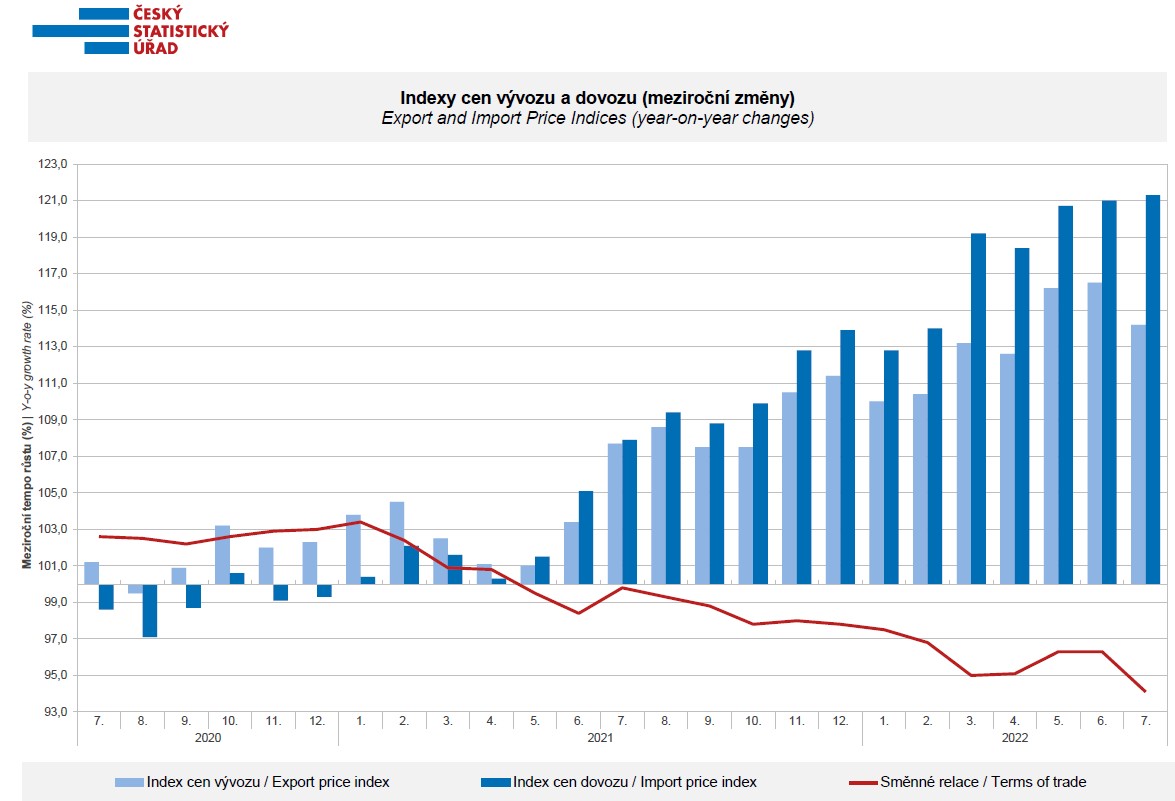Select the 'Index cen vývozu / Export price index' legend label
Screen dimensions: 1175x801
[x=268, y=782]
